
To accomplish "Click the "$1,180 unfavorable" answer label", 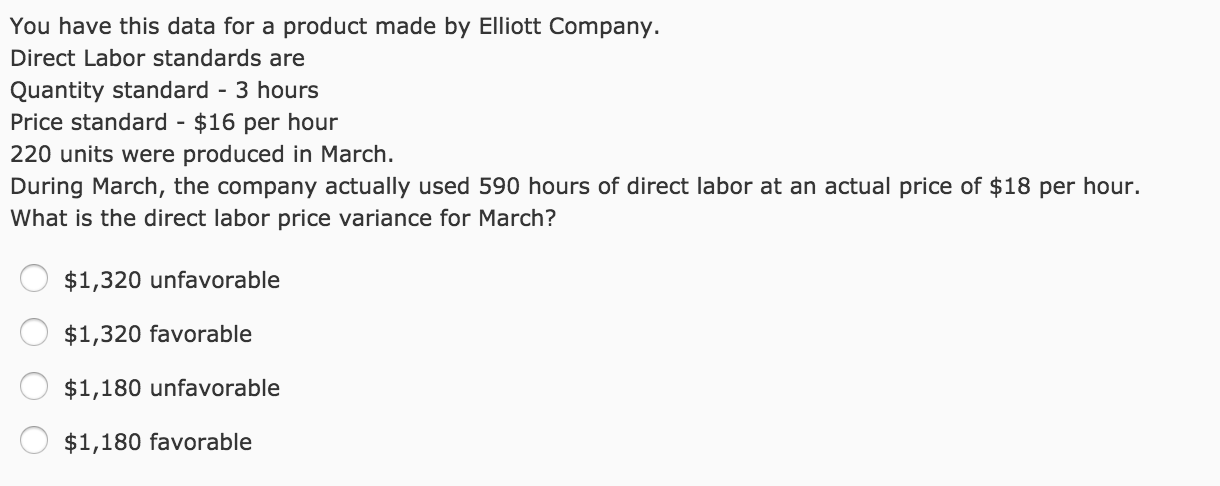I will pyautogui.click(x=172, y=388).
